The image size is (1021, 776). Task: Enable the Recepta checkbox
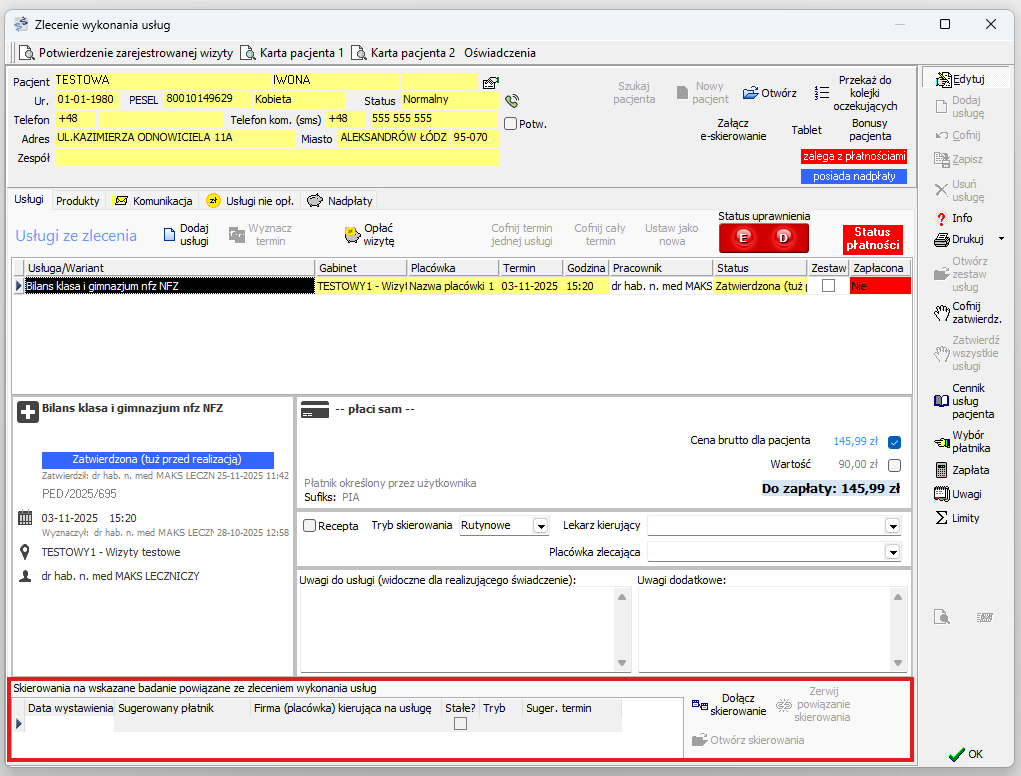(309, 526)
